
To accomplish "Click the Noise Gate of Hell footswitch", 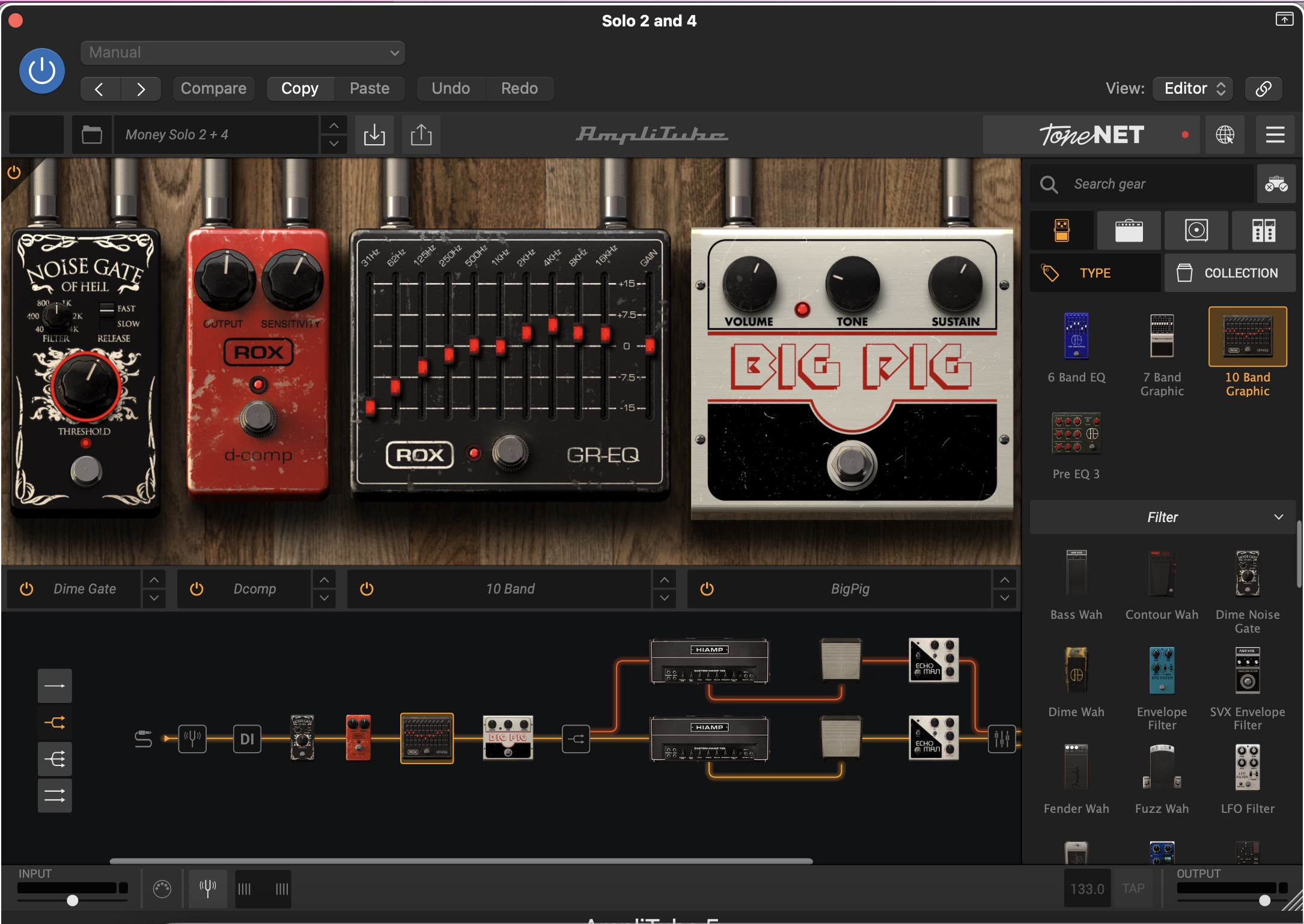I will [86, 470].
